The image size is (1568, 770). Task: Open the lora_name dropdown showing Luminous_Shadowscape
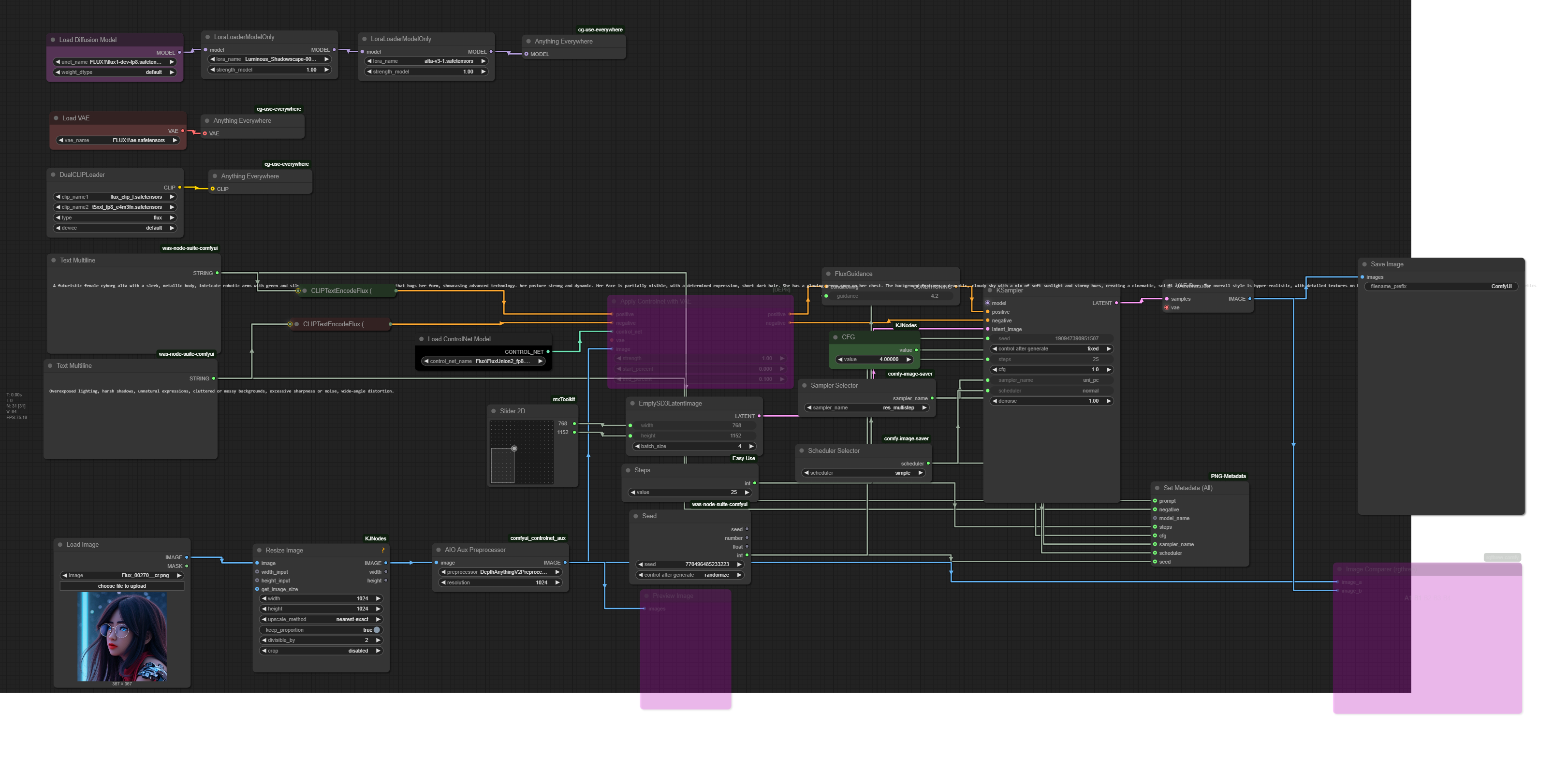coord(270,59)
